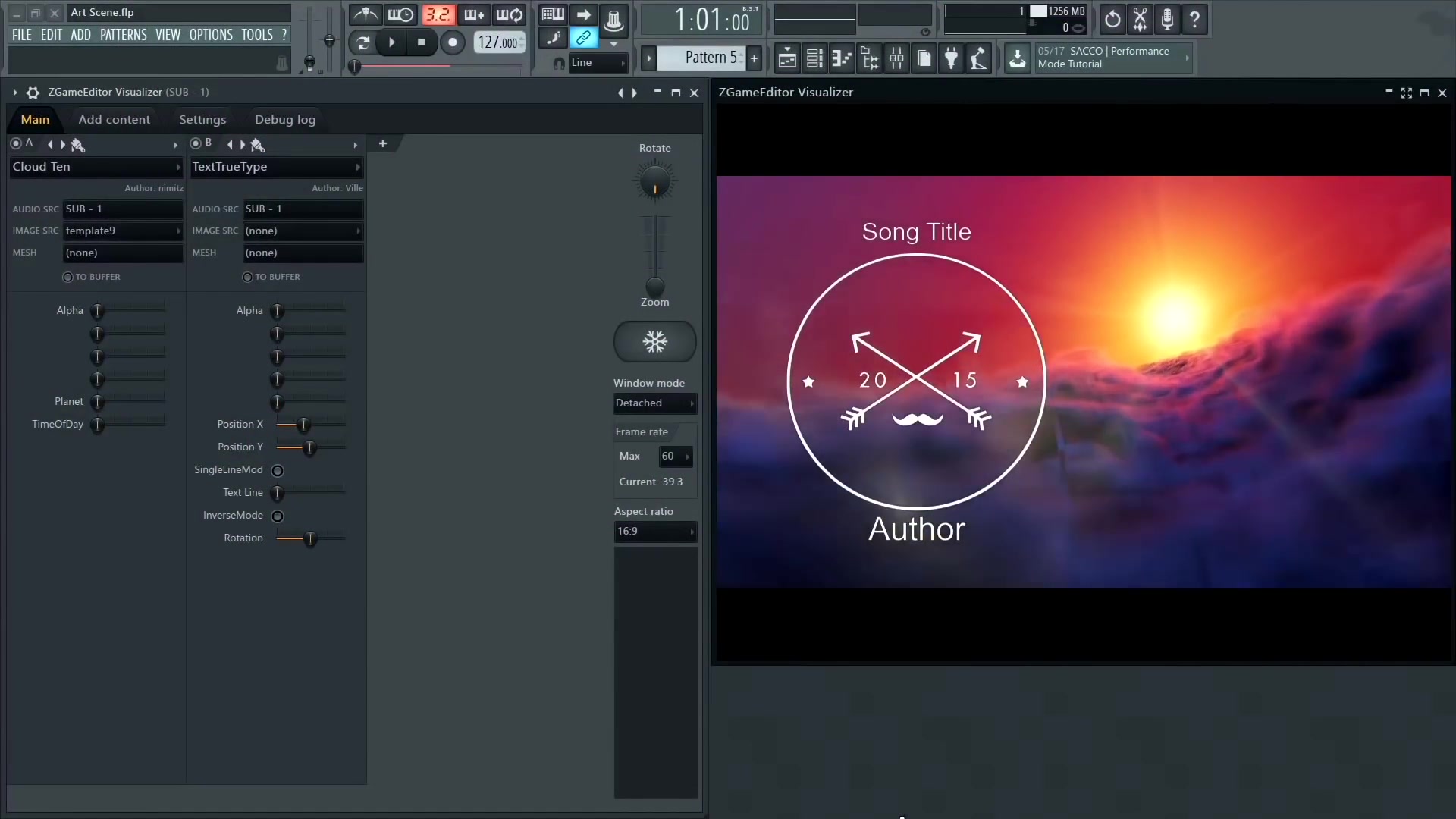1456x819 pixels.
Task: Click the ZGameEditor plugin options gear icon
Action: (33, 93)
